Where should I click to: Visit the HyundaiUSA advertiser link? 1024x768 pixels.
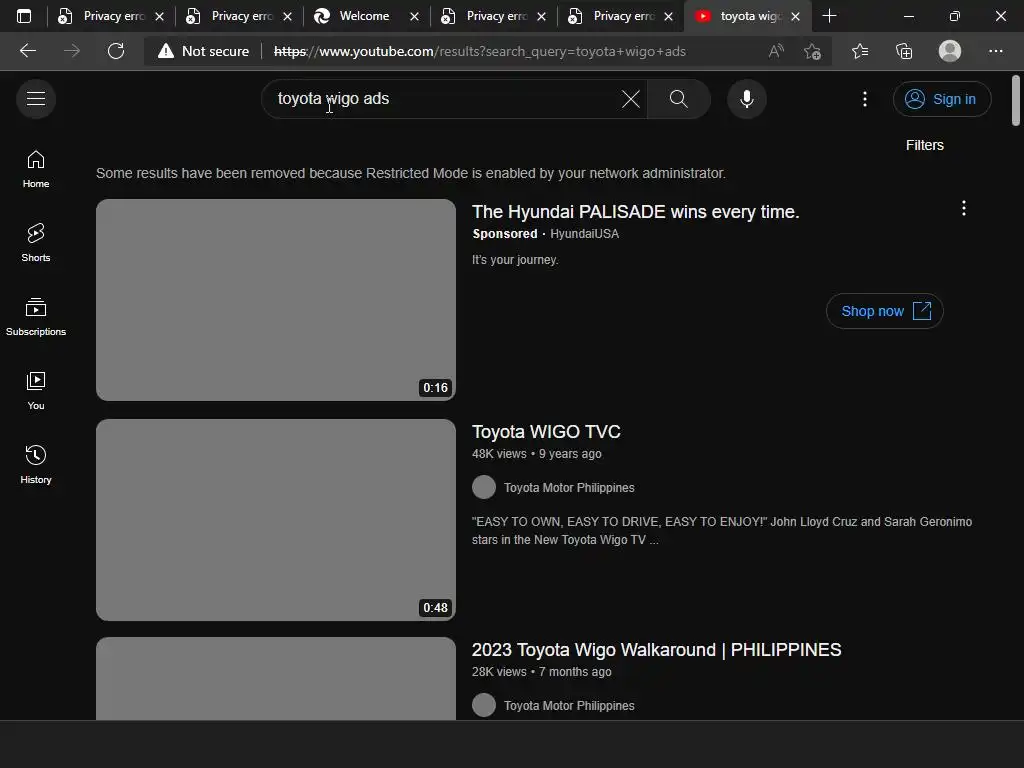[x=584, y=234]
